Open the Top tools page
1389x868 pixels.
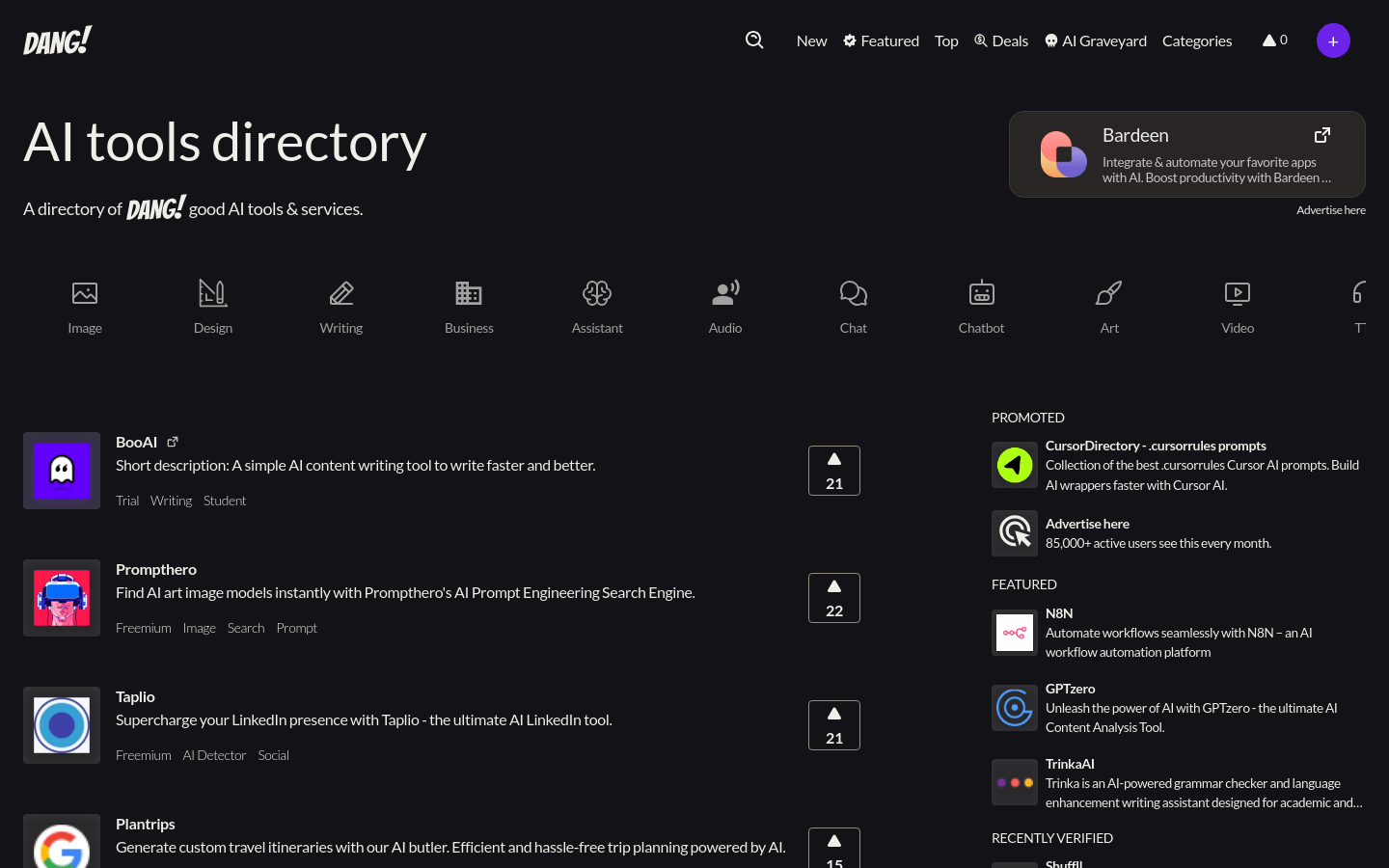946,41
